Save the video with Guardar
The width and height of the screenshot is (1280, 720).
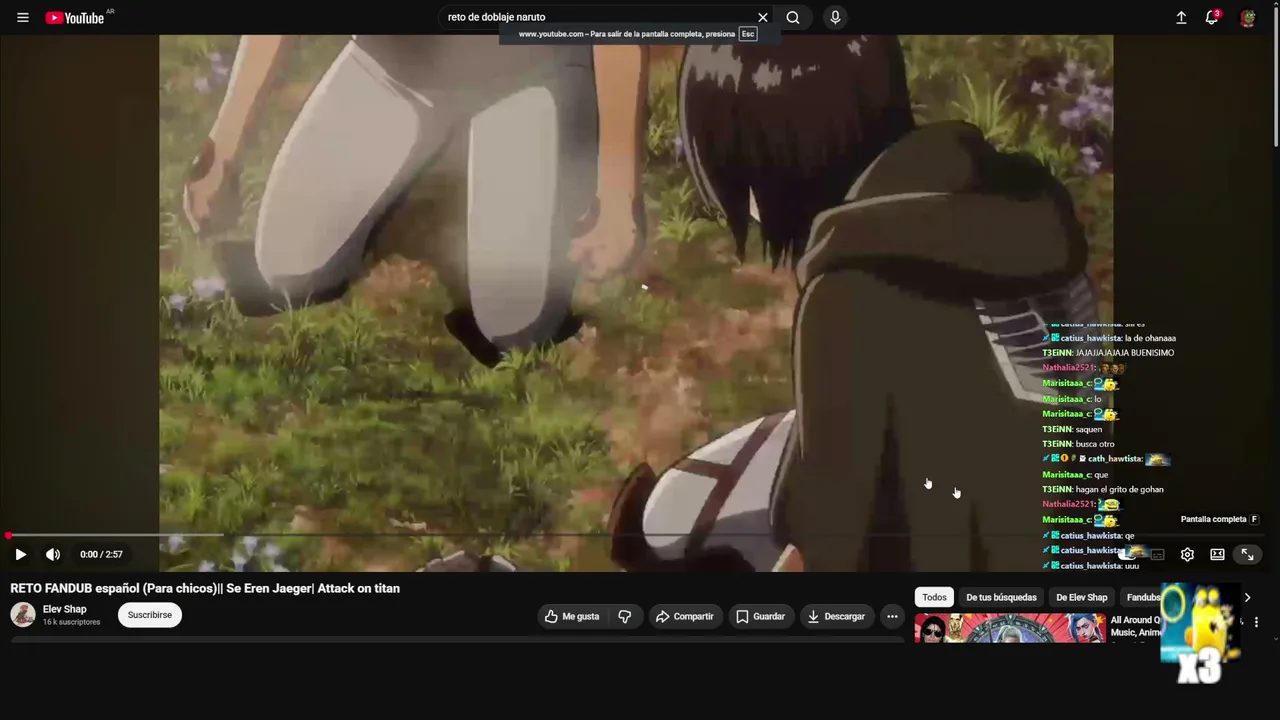point(761,617)
